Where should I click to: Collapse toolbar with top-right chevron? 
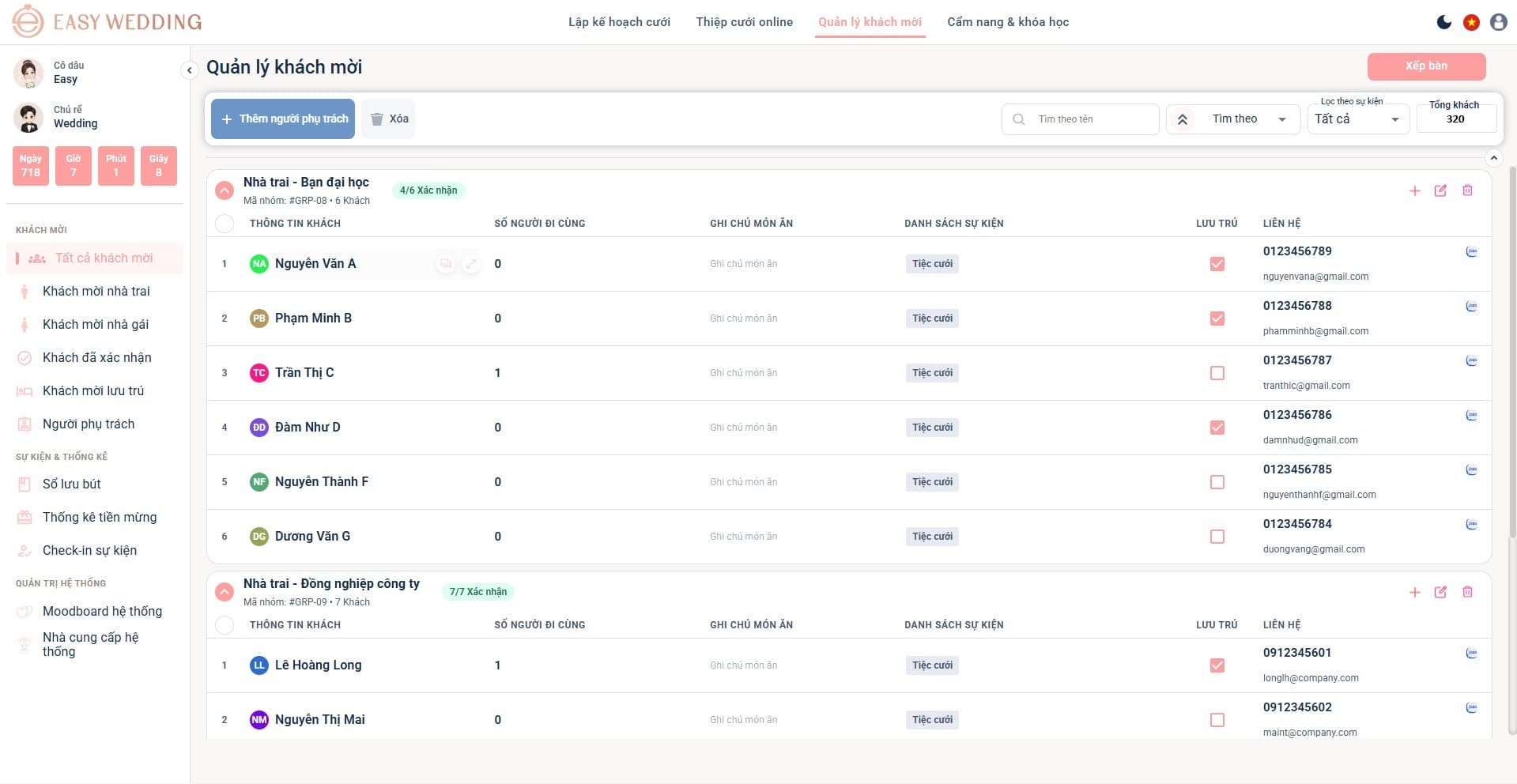(x=1493, y=158)
